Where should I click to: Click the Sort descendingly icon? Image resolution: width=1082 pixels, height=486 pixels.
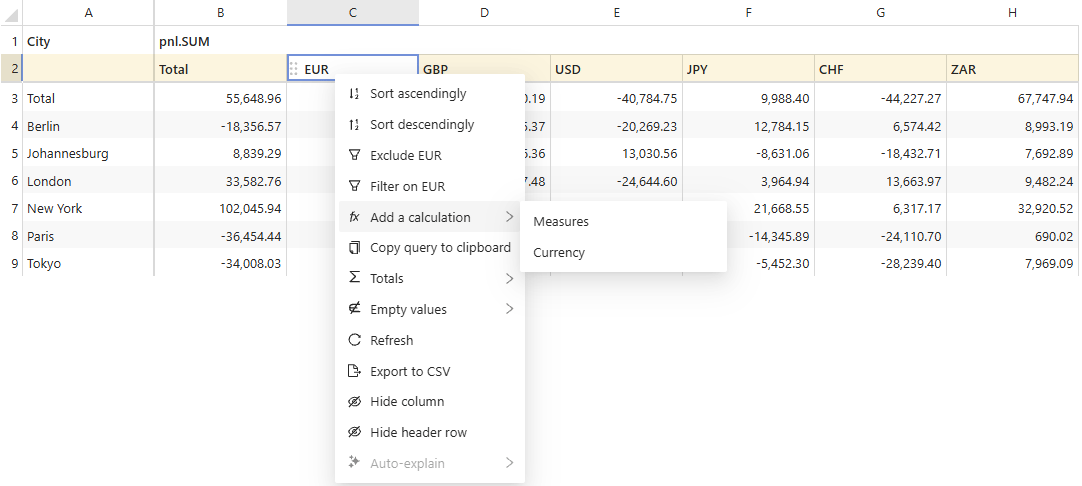pyautogui.click(x=354, y=125)
